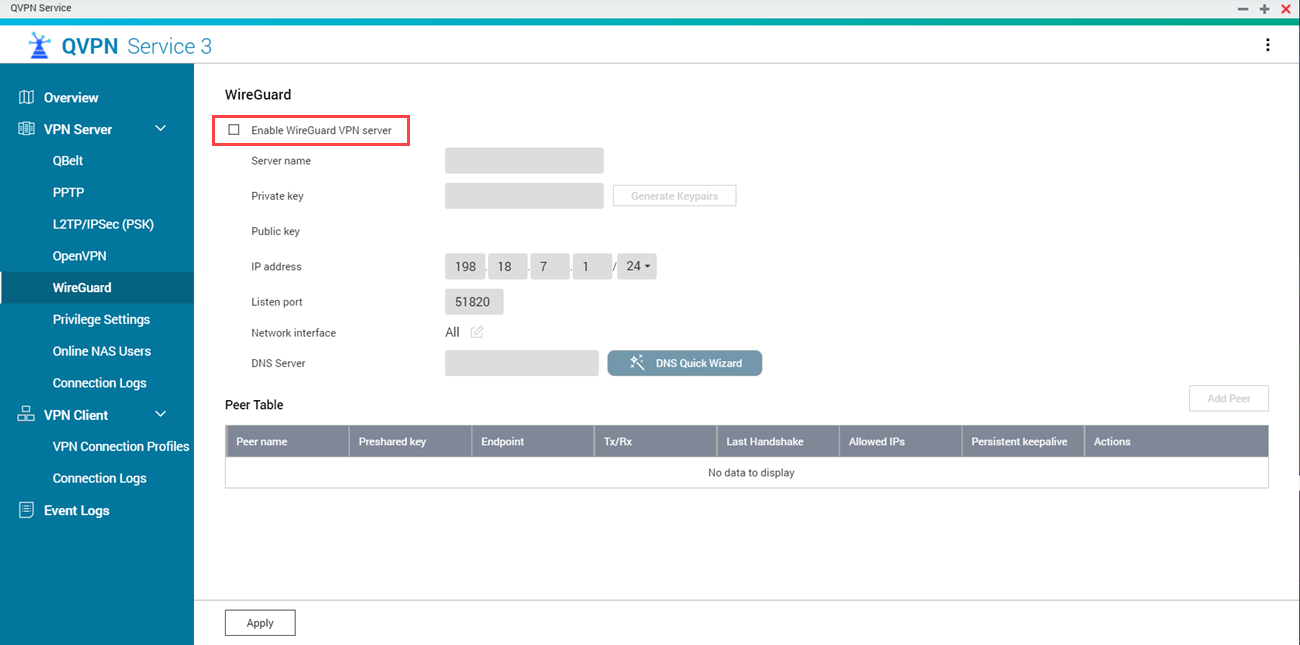Focus the Private key field
The height and width of the screenshot is (645, 1300).
[524, 196]
